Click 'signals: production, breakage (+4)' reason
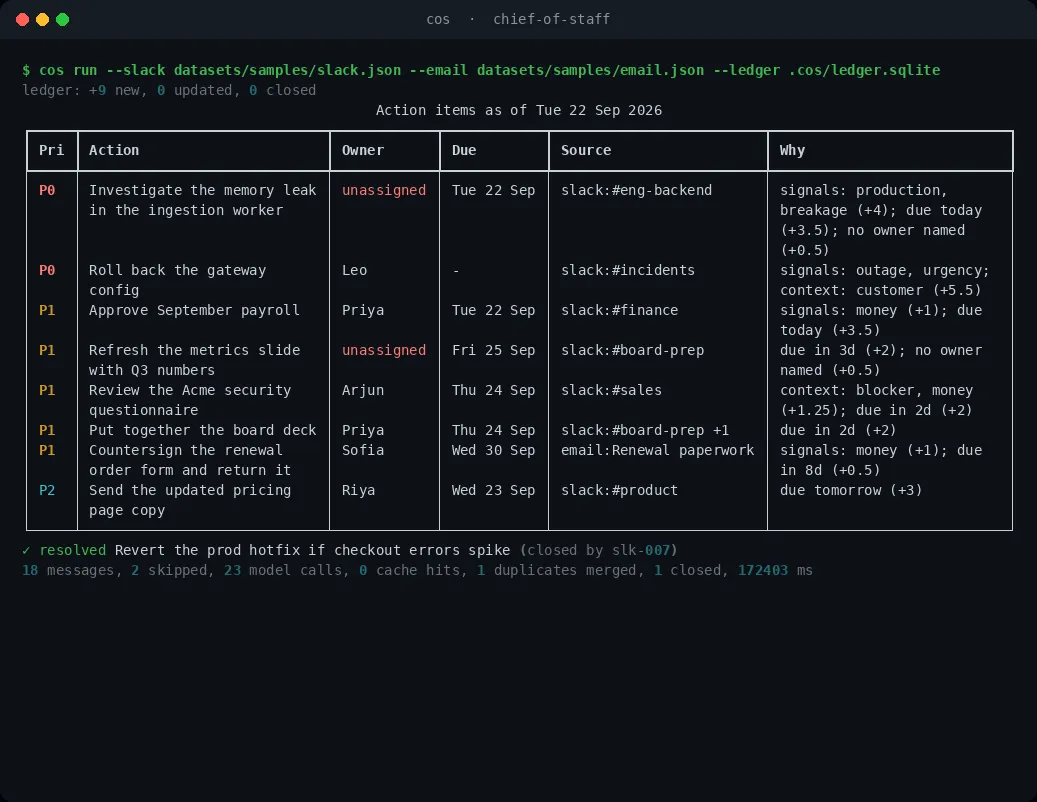 (881, 220)
